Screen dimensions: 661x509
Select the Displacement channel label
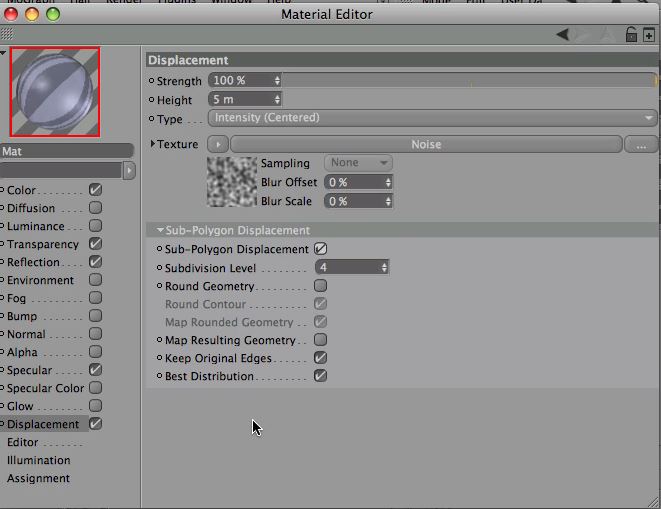point(43,424)
